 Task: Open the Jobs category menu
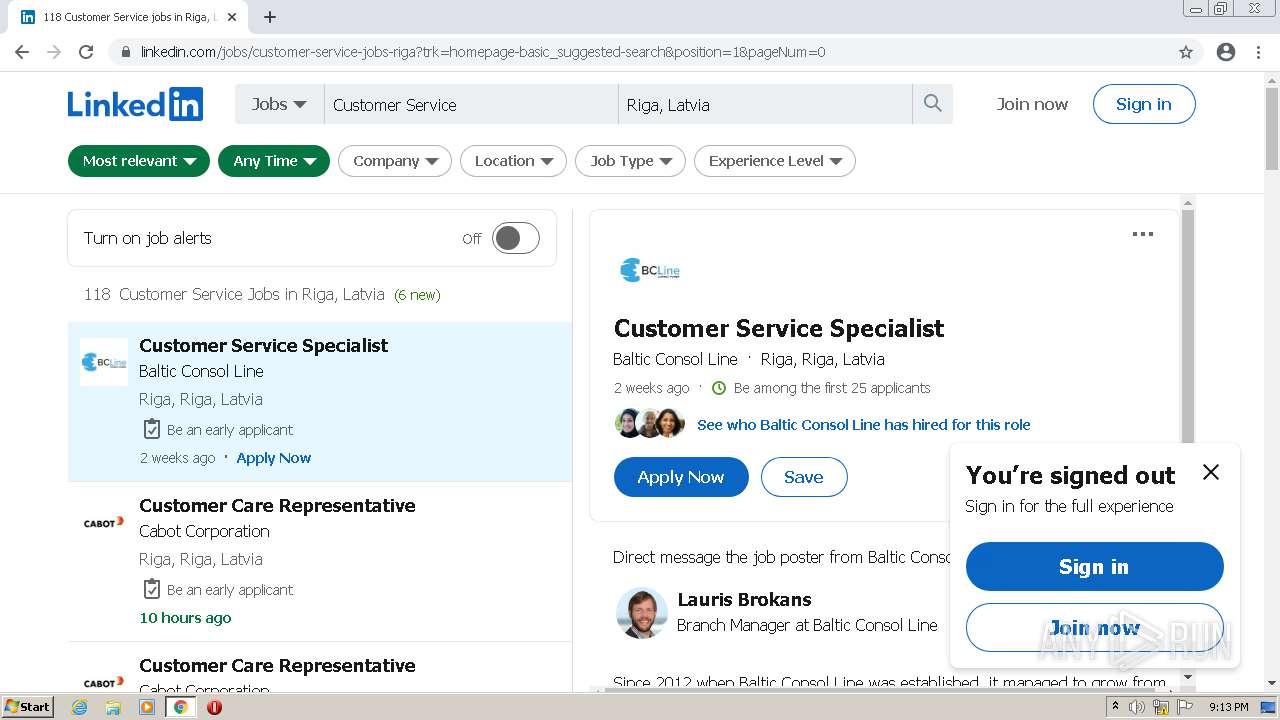[279, 104]
